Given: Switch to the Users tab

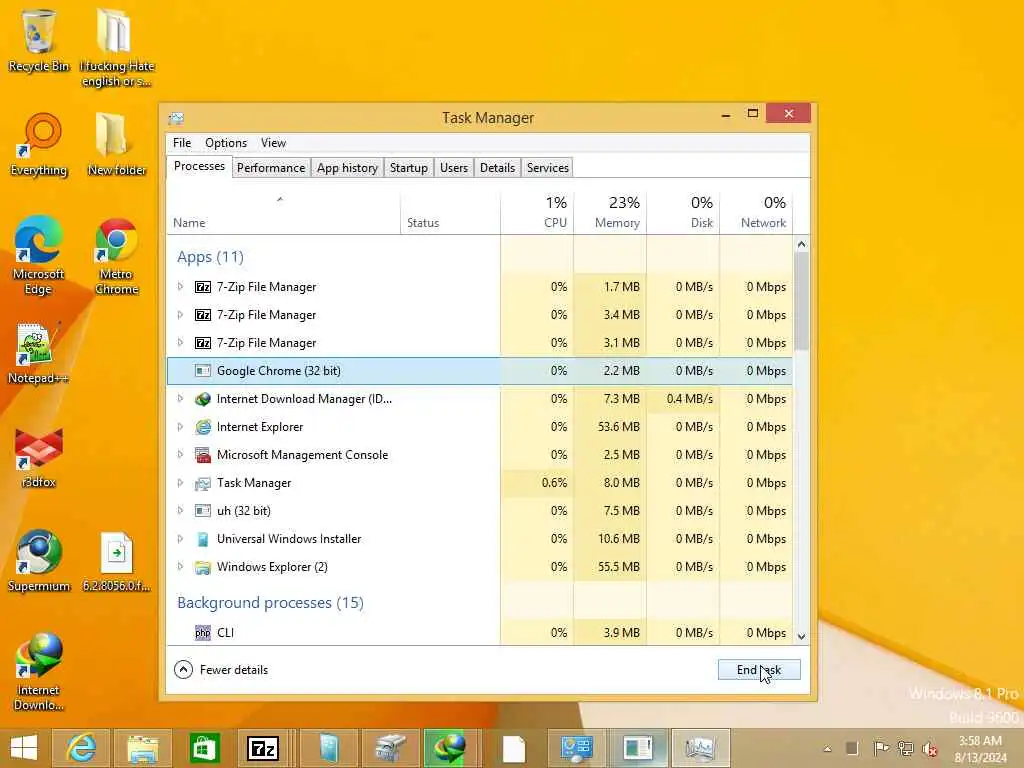Looking at the screenshot, I should coord(454,168).
